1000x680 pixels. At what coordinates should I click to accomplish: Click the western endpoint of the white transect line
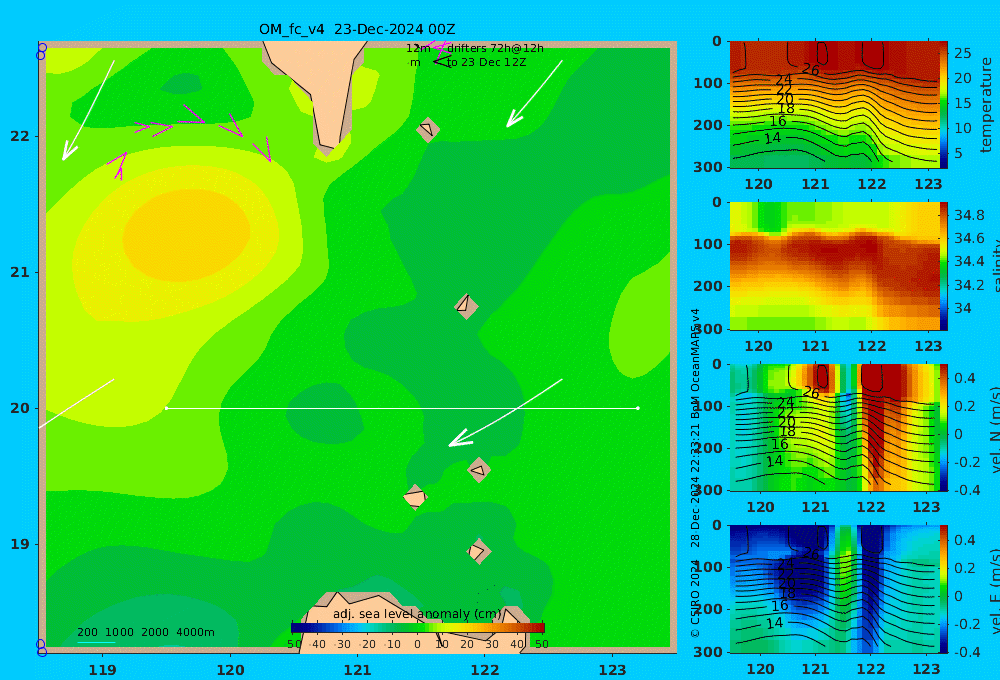pos(166,408)
